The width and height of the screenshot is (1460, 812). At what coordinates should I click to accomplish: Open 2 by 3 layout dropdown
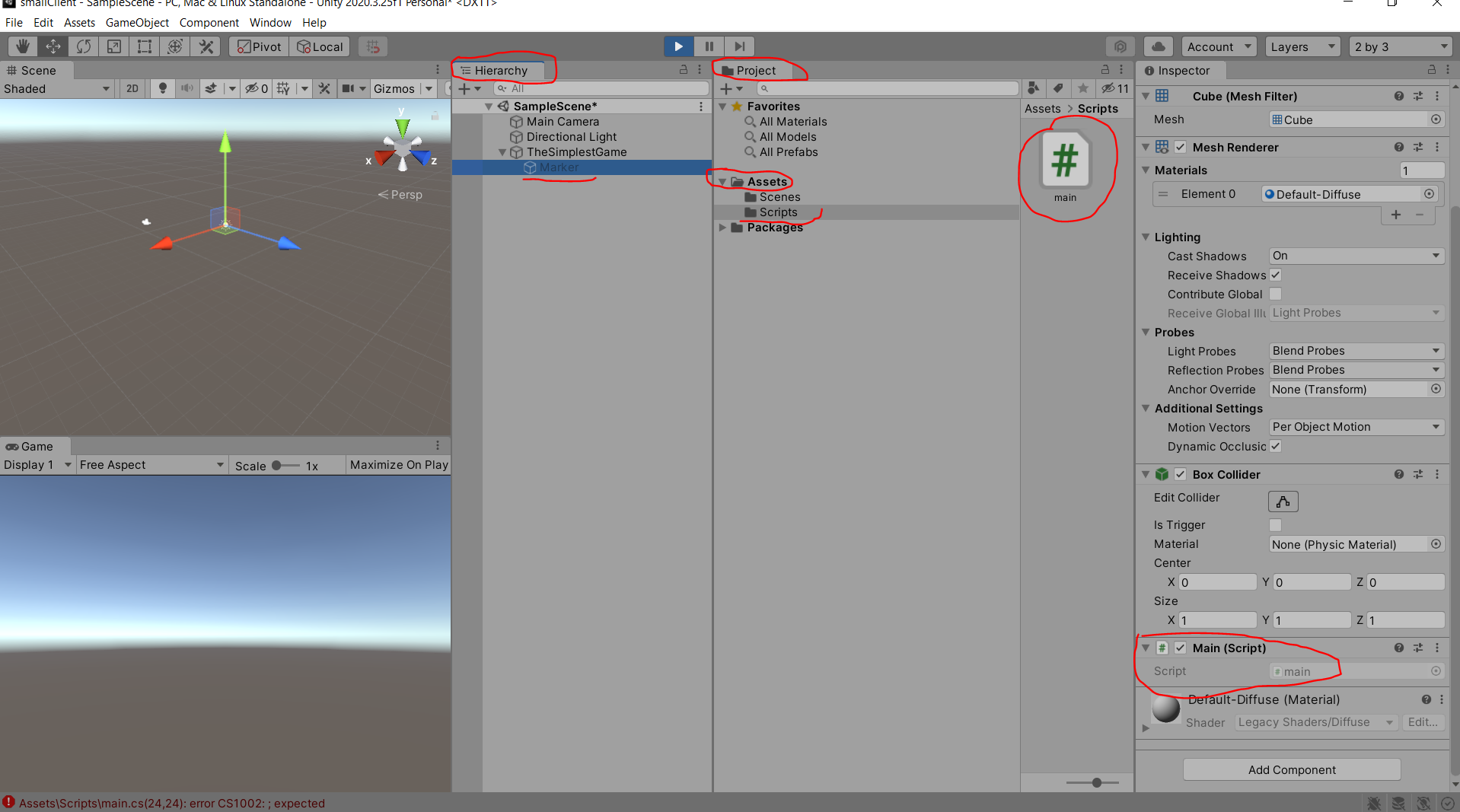point(1401,46)
